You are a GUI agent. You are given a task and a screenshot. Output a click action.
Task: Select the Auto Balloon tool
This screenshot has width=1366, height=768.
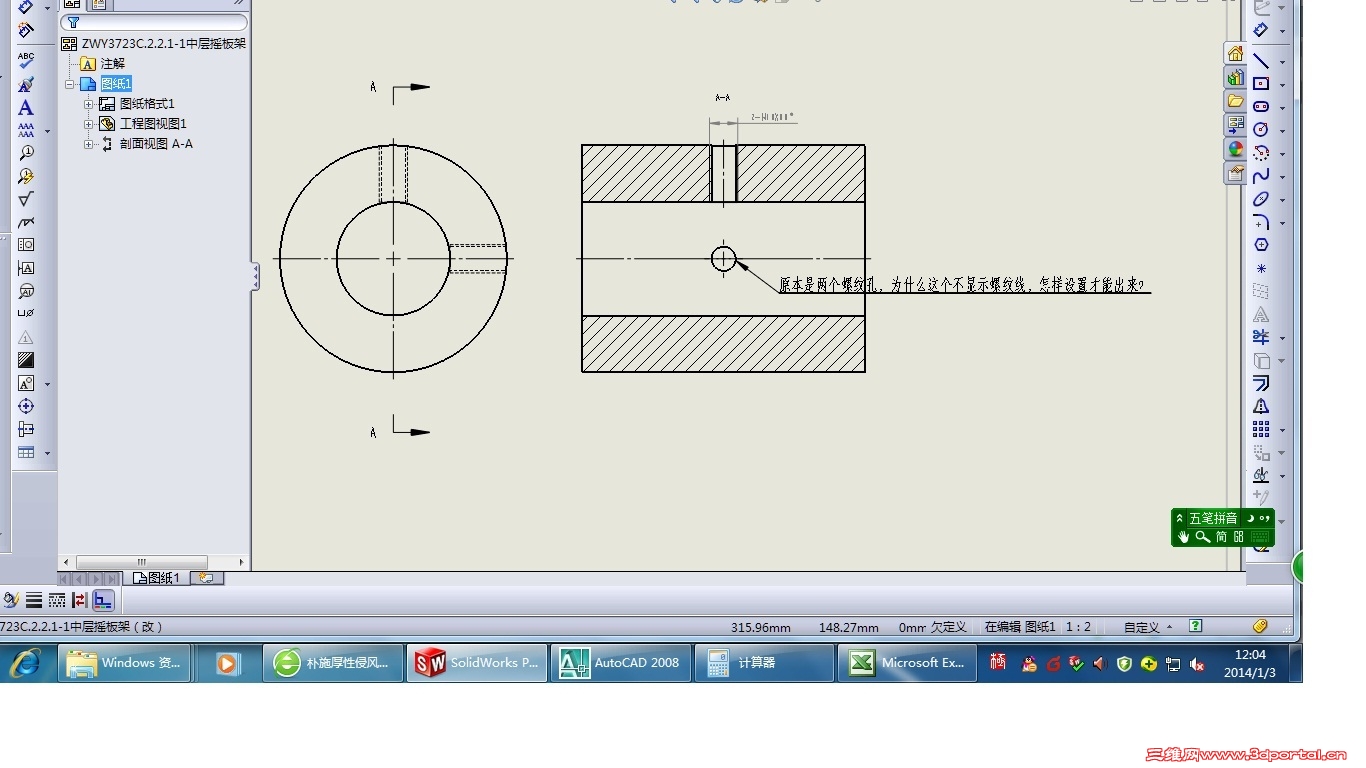26,176
